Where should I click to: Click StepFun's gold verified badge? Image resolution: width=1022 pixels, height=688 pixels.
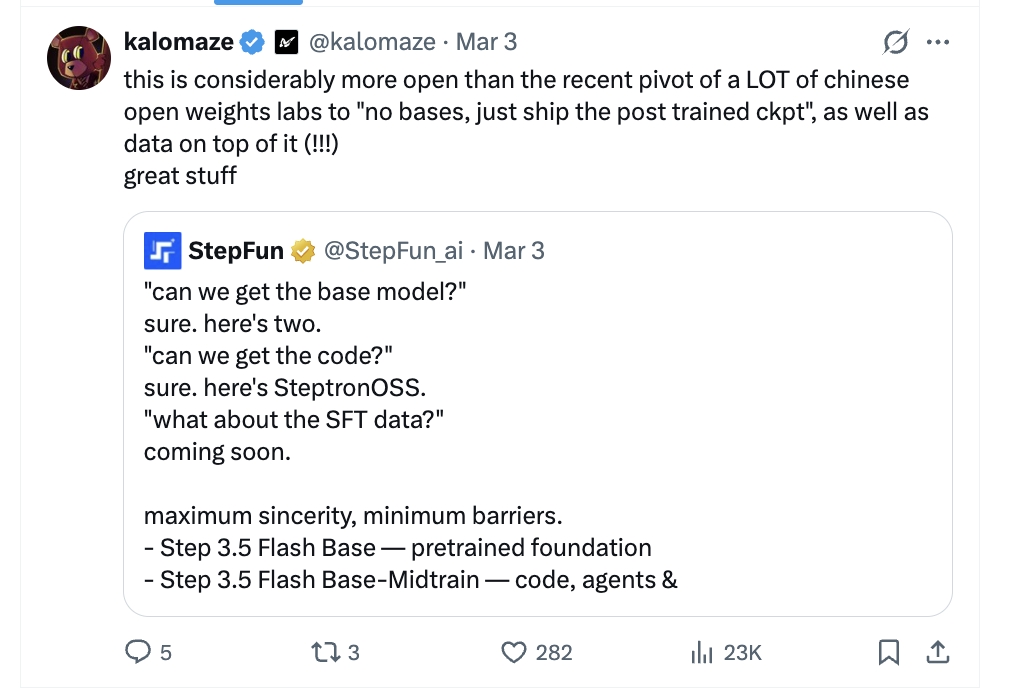pos(303,250)
